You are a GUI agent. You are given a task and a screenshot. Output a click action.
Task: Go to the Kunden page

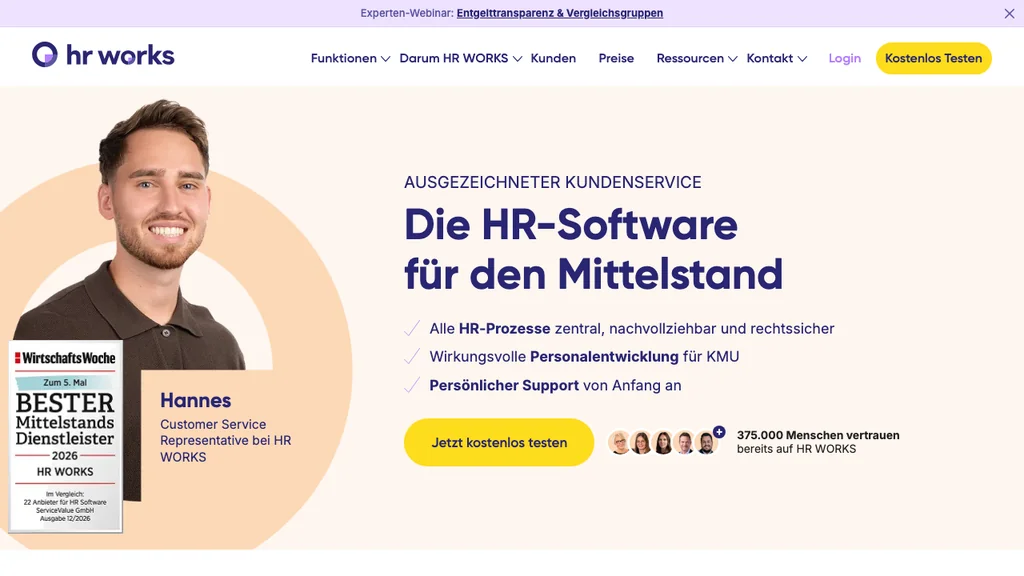(x=553, y=58)
